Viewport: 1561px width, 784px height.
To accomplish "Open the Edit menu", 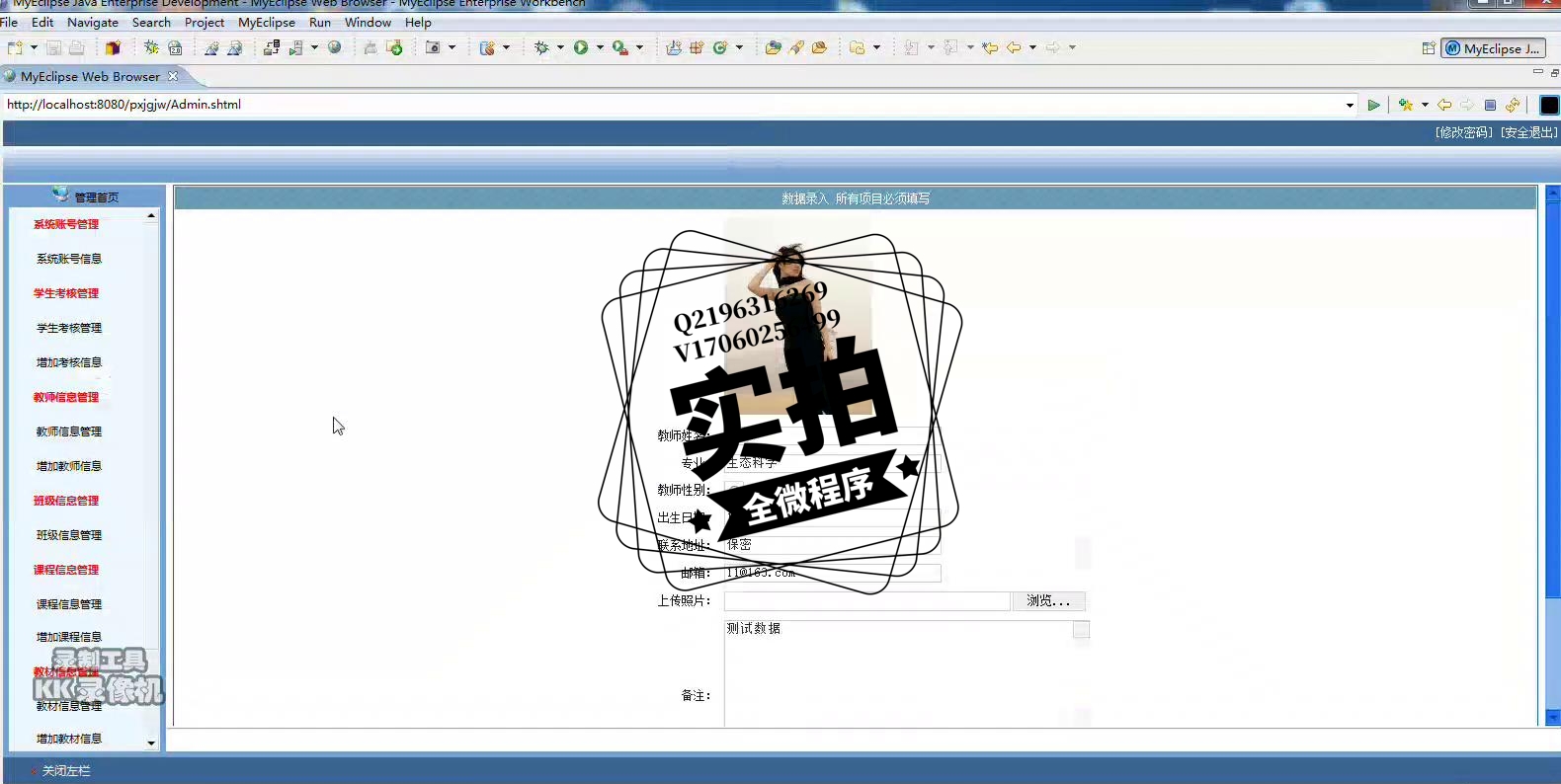I will click(42, 22).
